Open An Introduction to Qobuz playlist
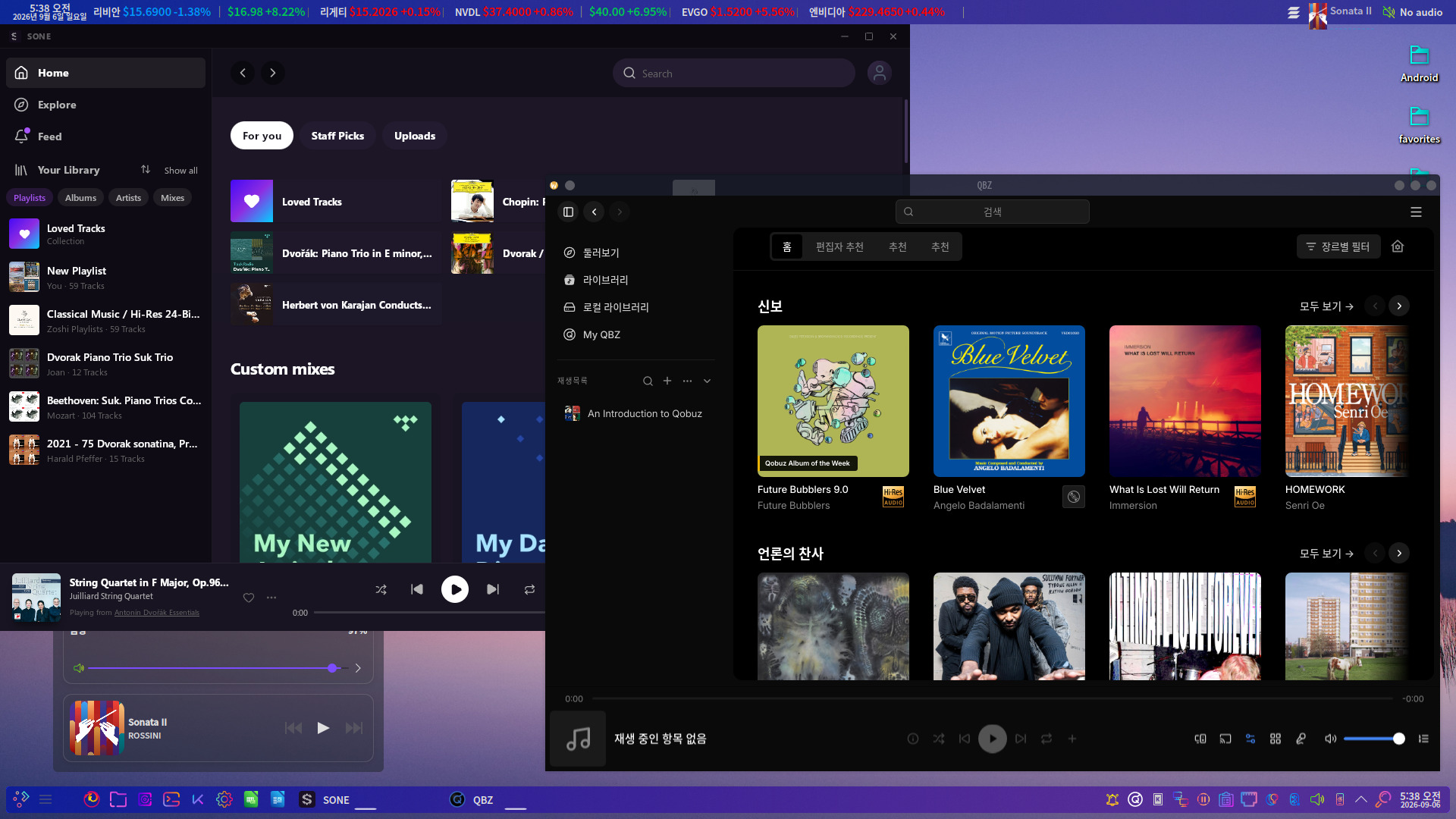Image resolution: width=1456 pixels, height=819 pixels. [x=635, y=413]
